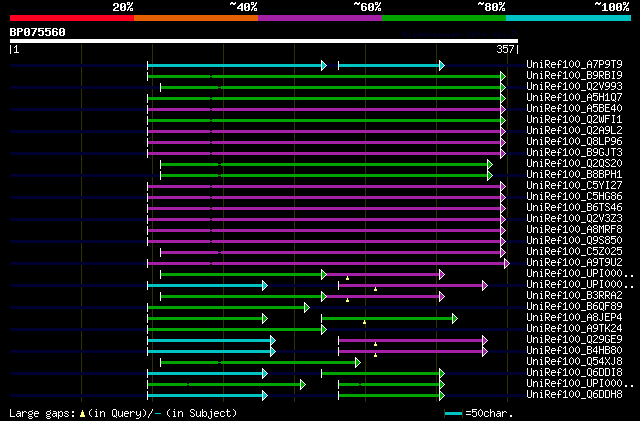This screenshot has width=640, height=421.
Task: Select the UniRef100_Q2A9L2 label
Action: point(574,131)
